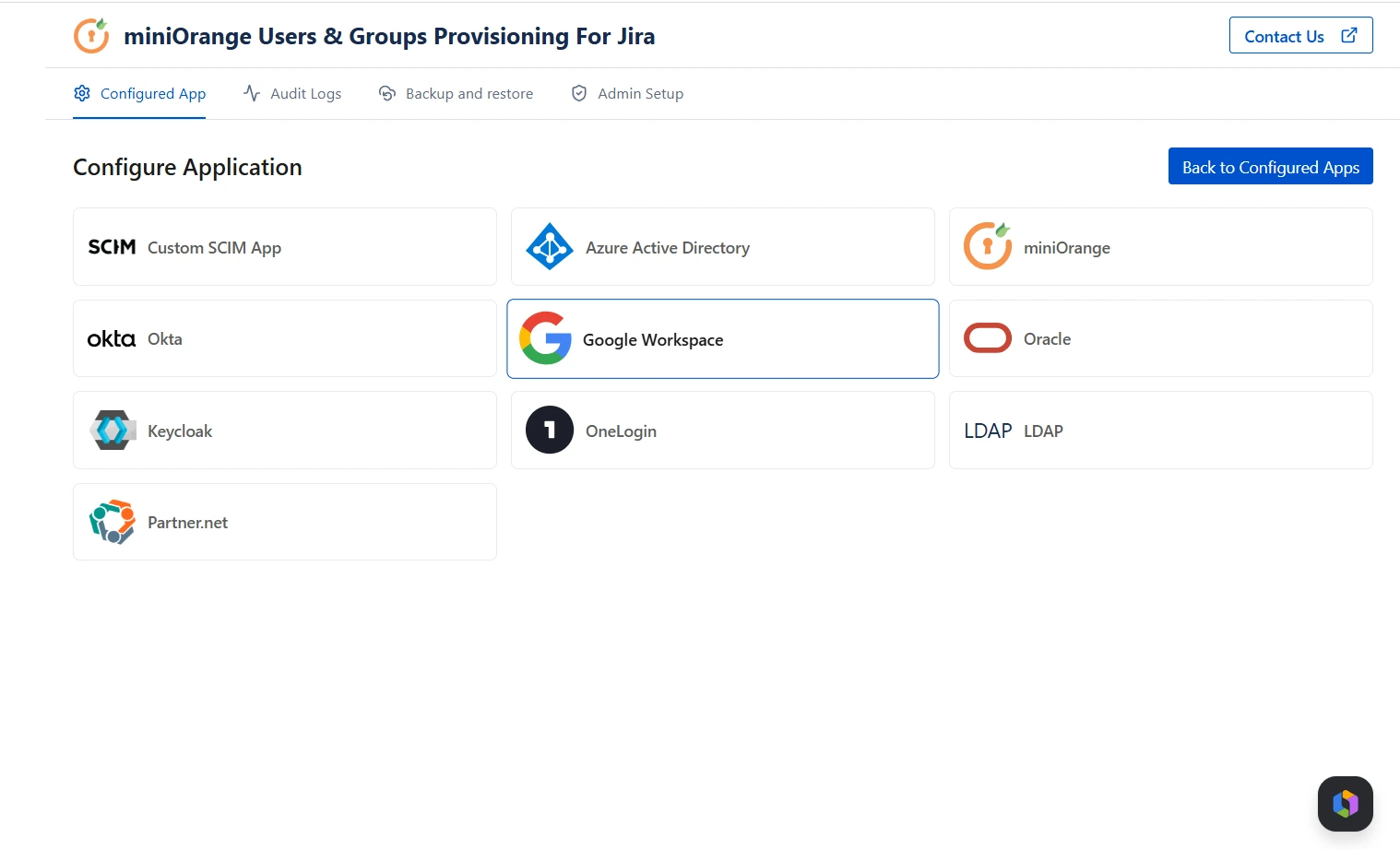1400x850 pixels.
Task: Click the SCIM logo icon
Action: [112, 247]
